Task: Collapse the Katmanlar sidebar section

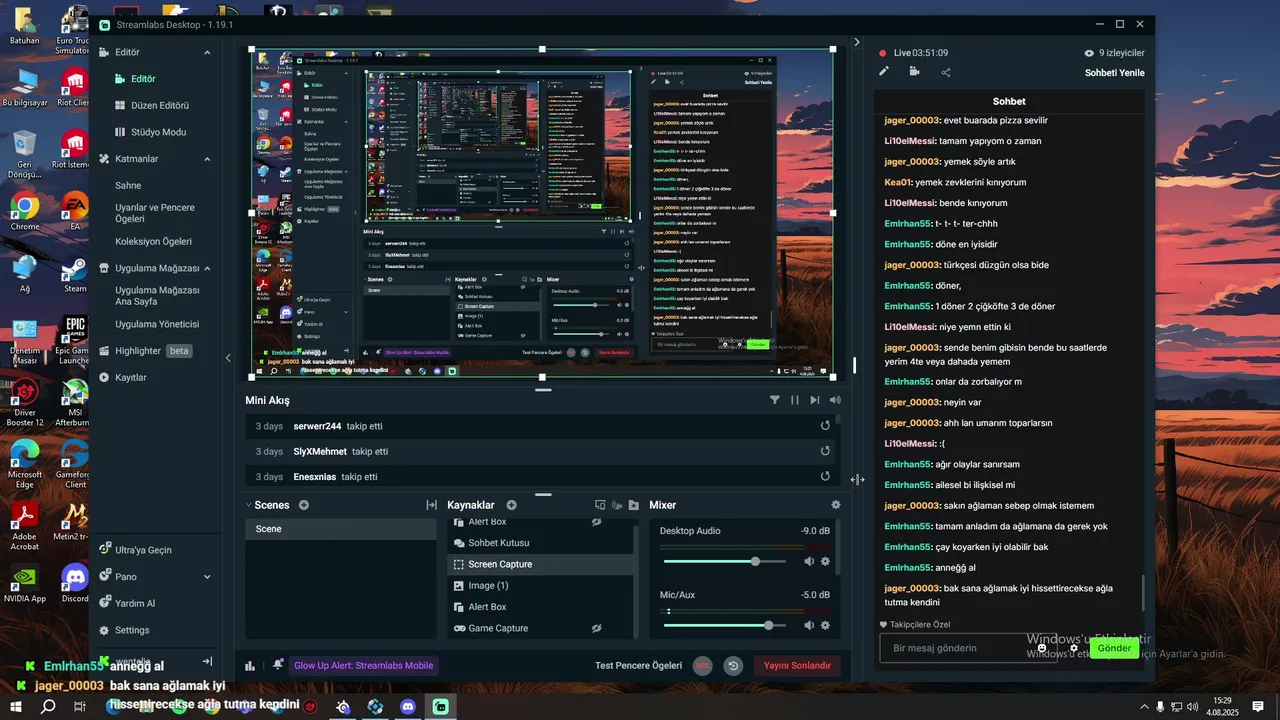Action: pyautogui.click(x=208, y=159)
